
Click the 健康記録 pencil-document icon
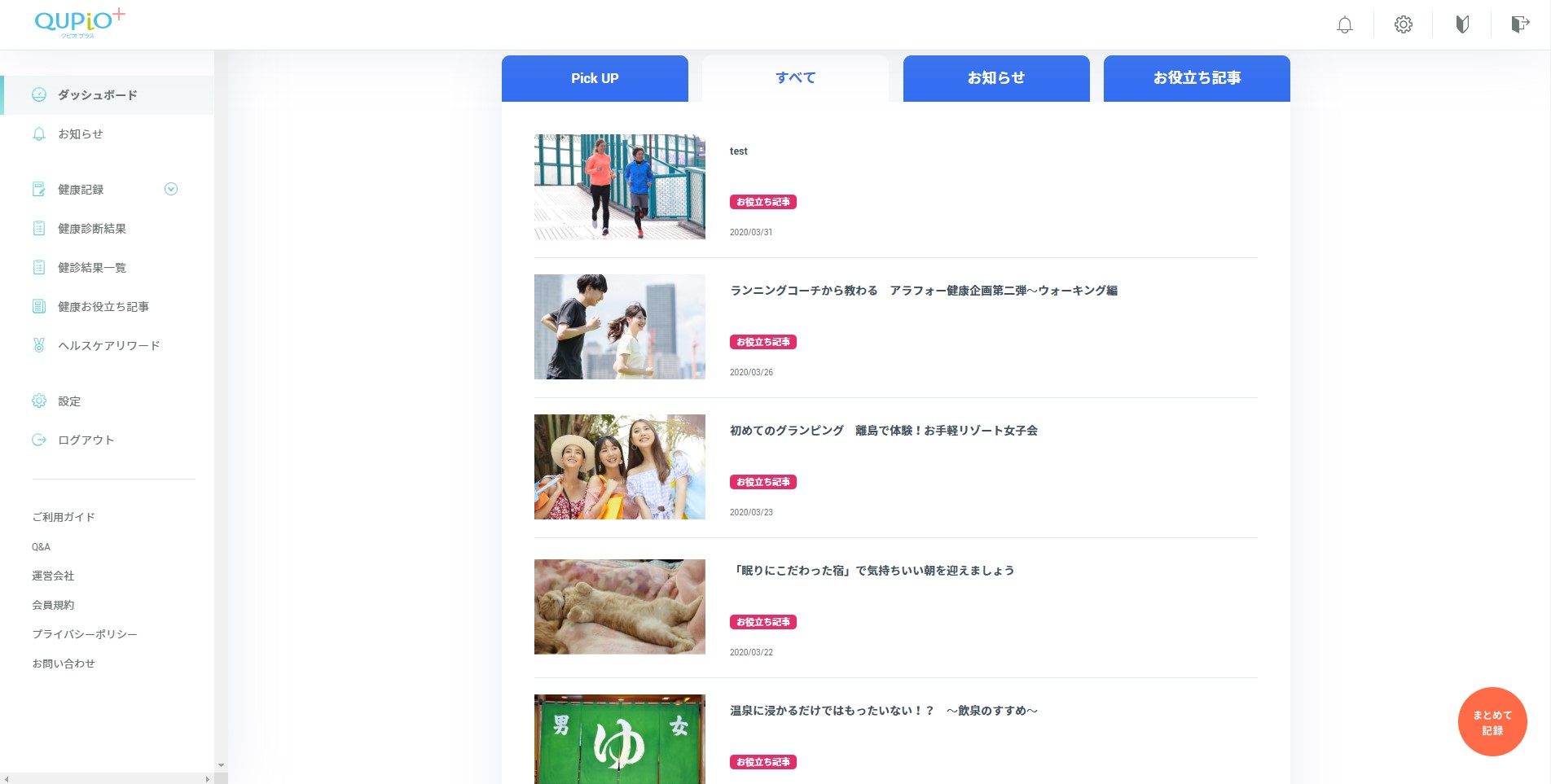38,189
